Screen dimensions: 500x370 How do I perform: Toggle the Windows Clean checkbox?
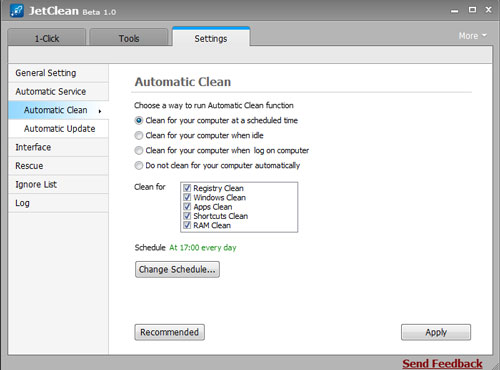click(187, 197)
